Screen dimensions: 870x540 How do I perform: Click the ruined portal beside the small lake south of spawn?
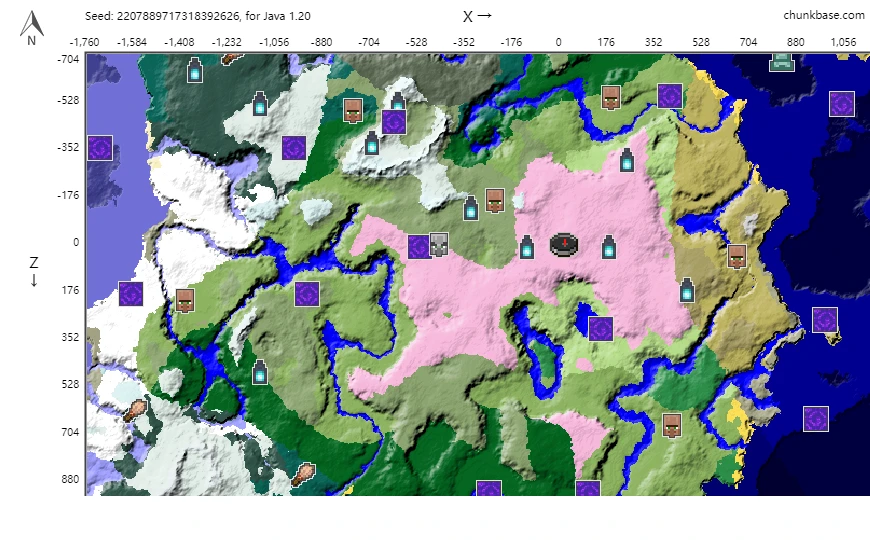601,329
